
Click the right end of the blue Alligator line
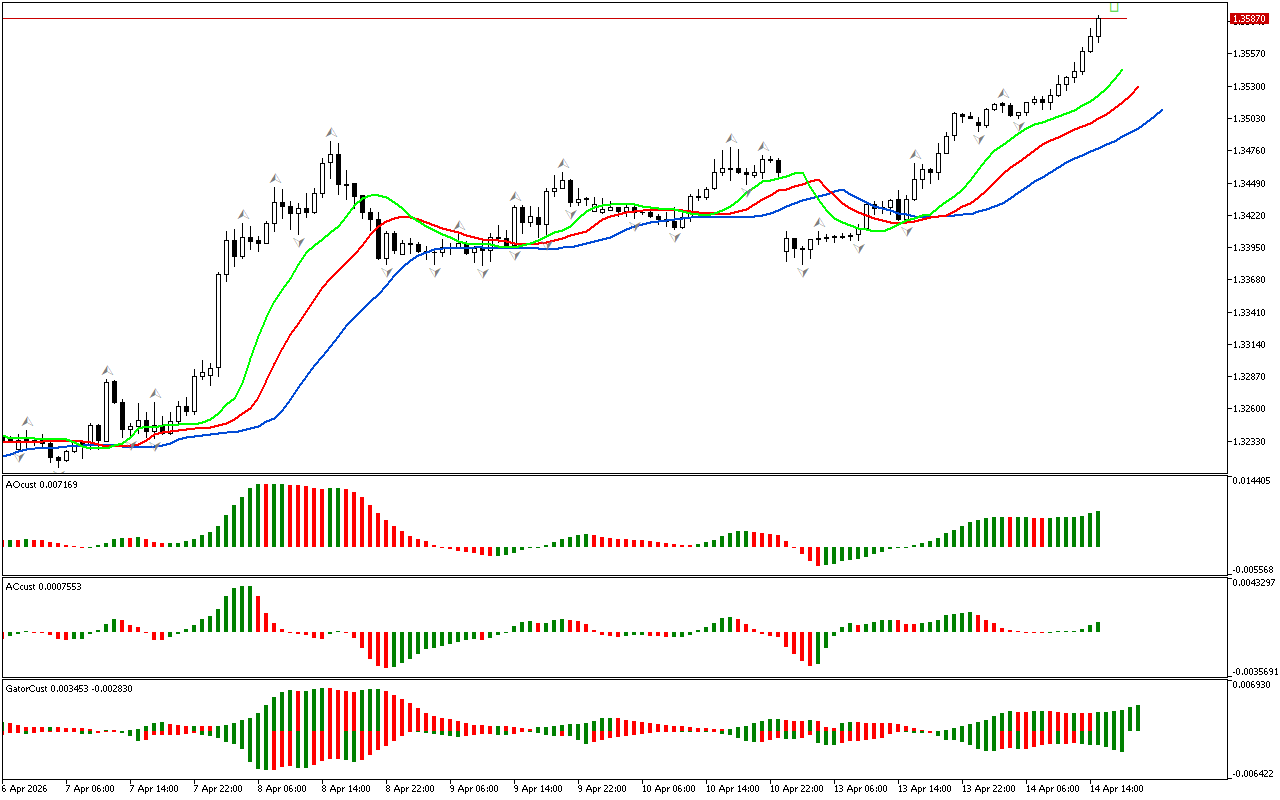1161,110
